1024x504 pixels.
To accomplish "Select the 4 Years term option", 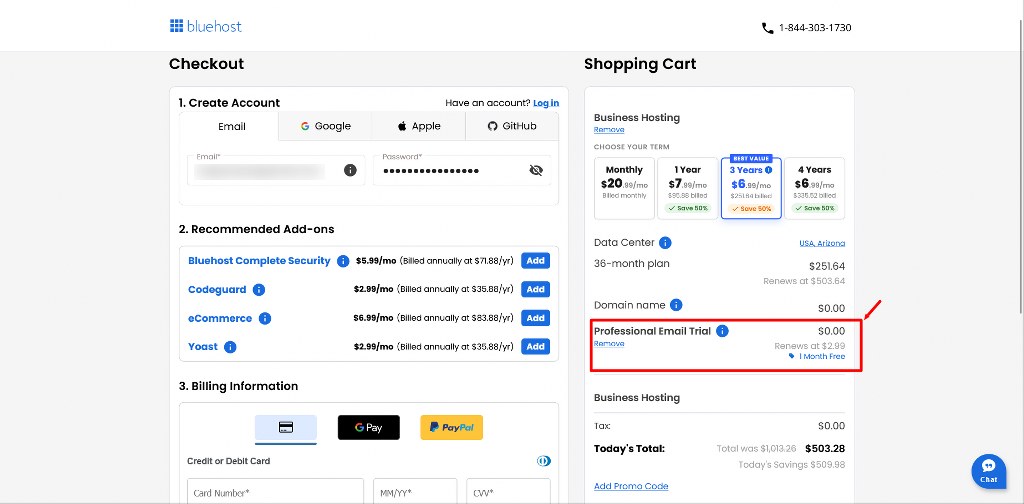I will pos(814,188).
